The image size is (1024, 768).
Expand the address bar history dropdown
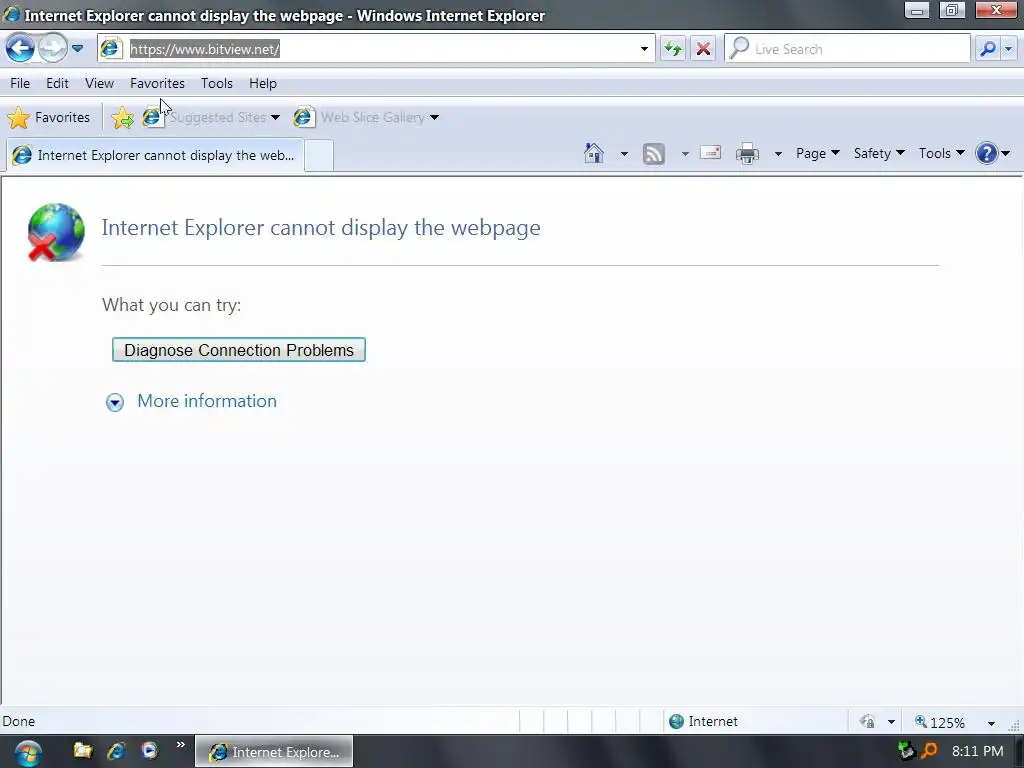pyautogui.click(x=644, y=49)
